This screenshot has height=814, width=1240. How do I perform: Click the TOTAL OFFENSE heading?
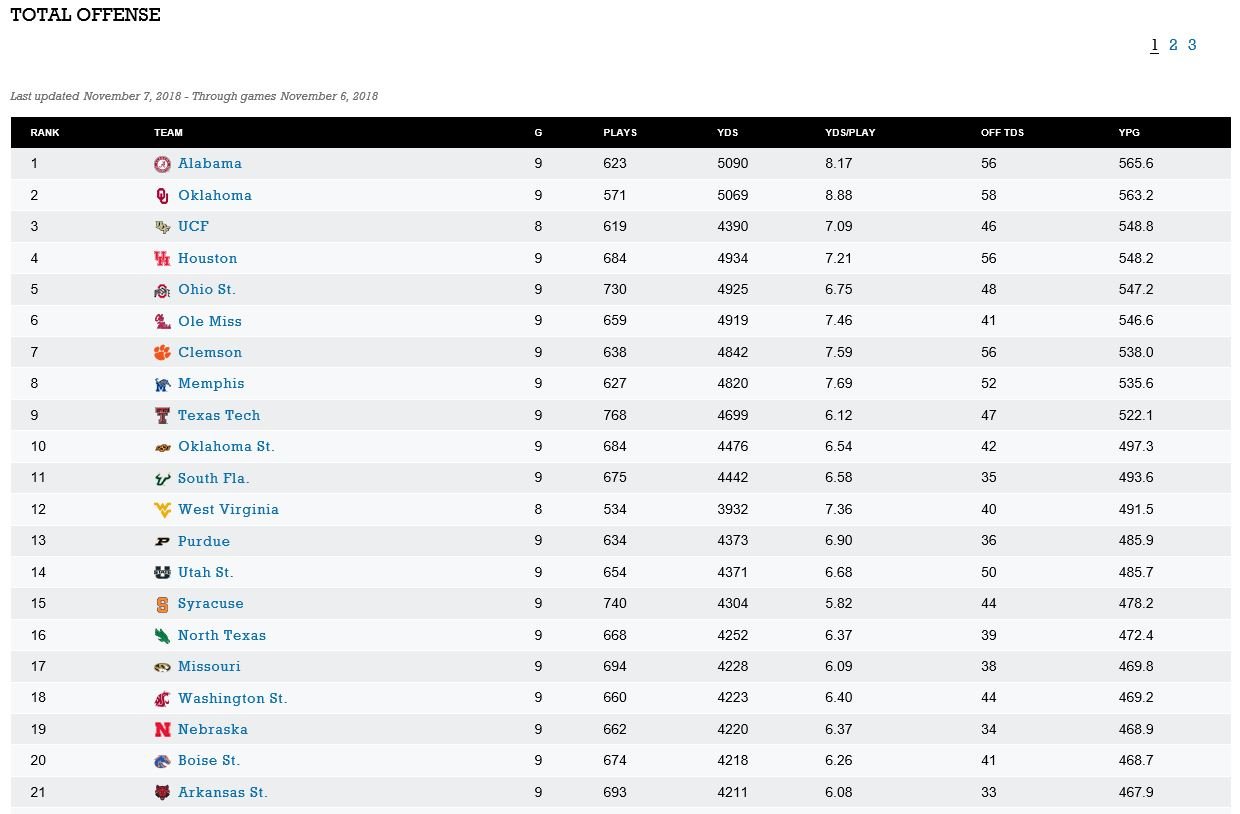pyautogui.click(x=85, y=15)
